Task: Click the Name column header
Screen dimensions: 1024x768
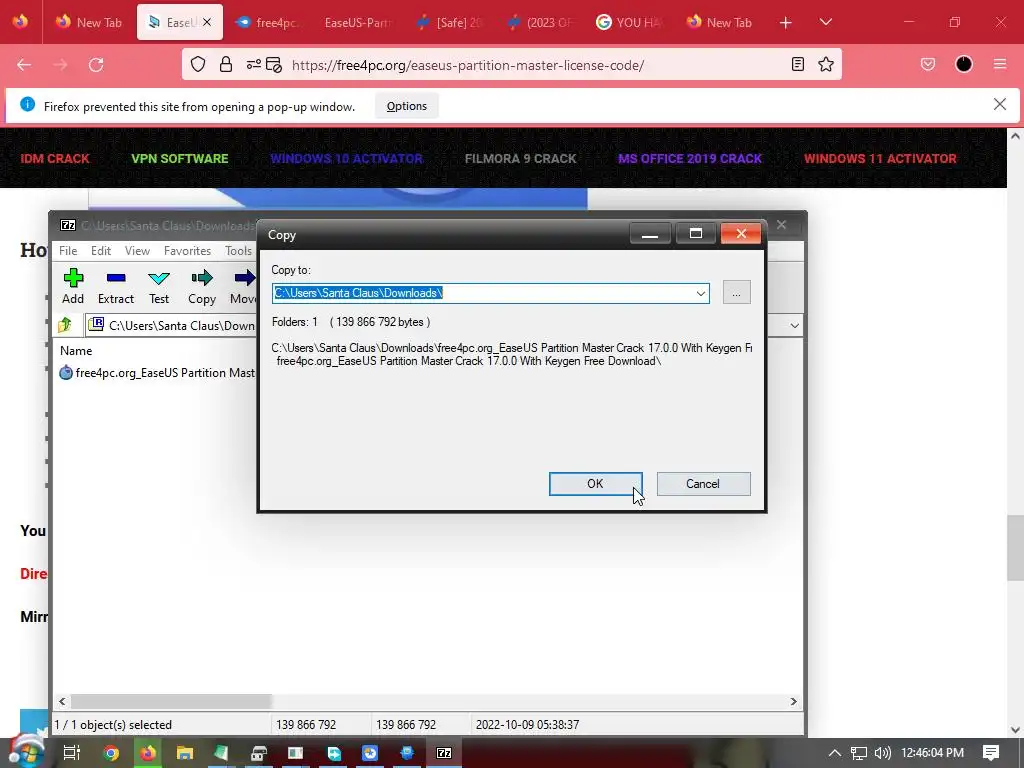Action: [x=76, y=351]
